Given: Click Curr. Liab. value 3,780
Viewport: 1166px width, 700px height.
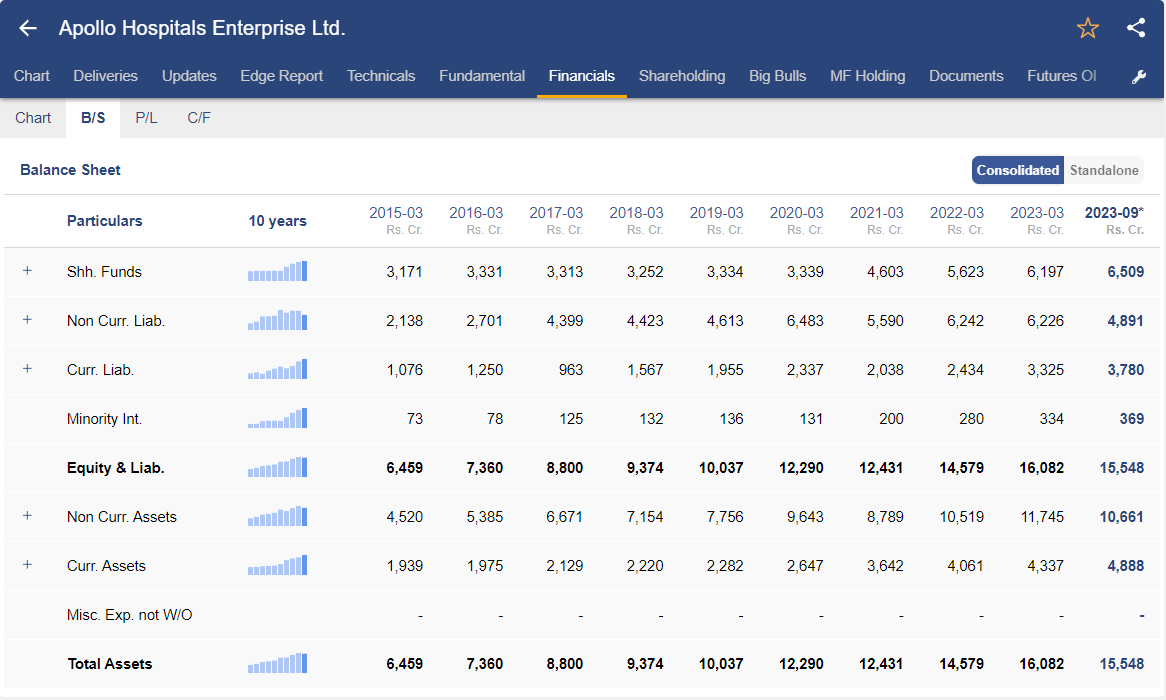Looking at the screenshot, I should coord(1125,370).
